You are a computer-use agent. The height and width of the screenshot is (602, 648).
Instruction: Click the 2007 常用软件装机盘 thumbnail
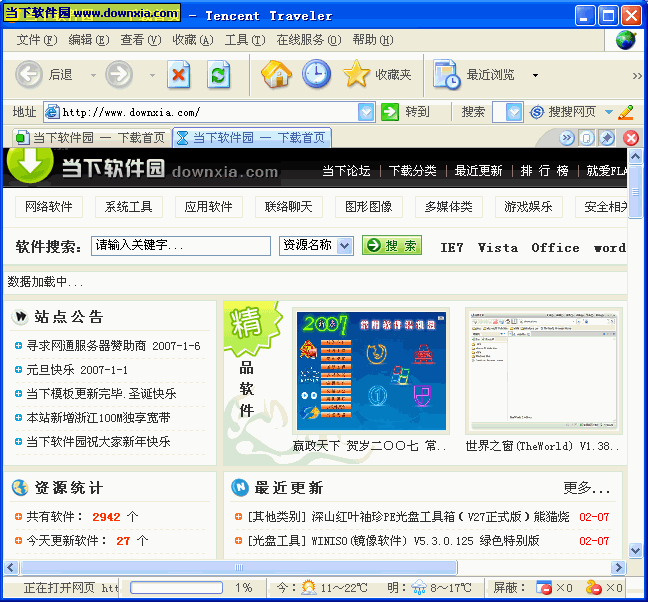(x=371, y=371)
